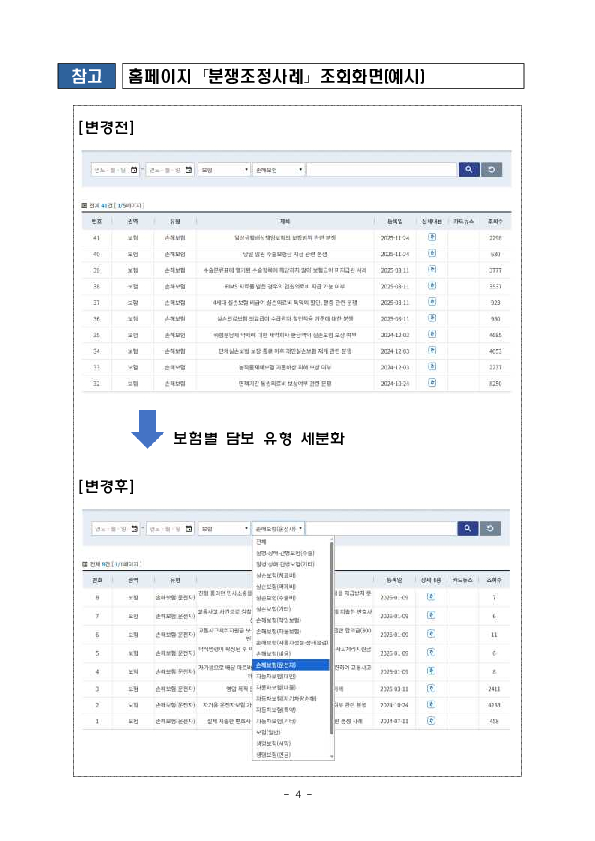
Task: Click reset arrow button in 변경전 panel
Action: point(491,169)
